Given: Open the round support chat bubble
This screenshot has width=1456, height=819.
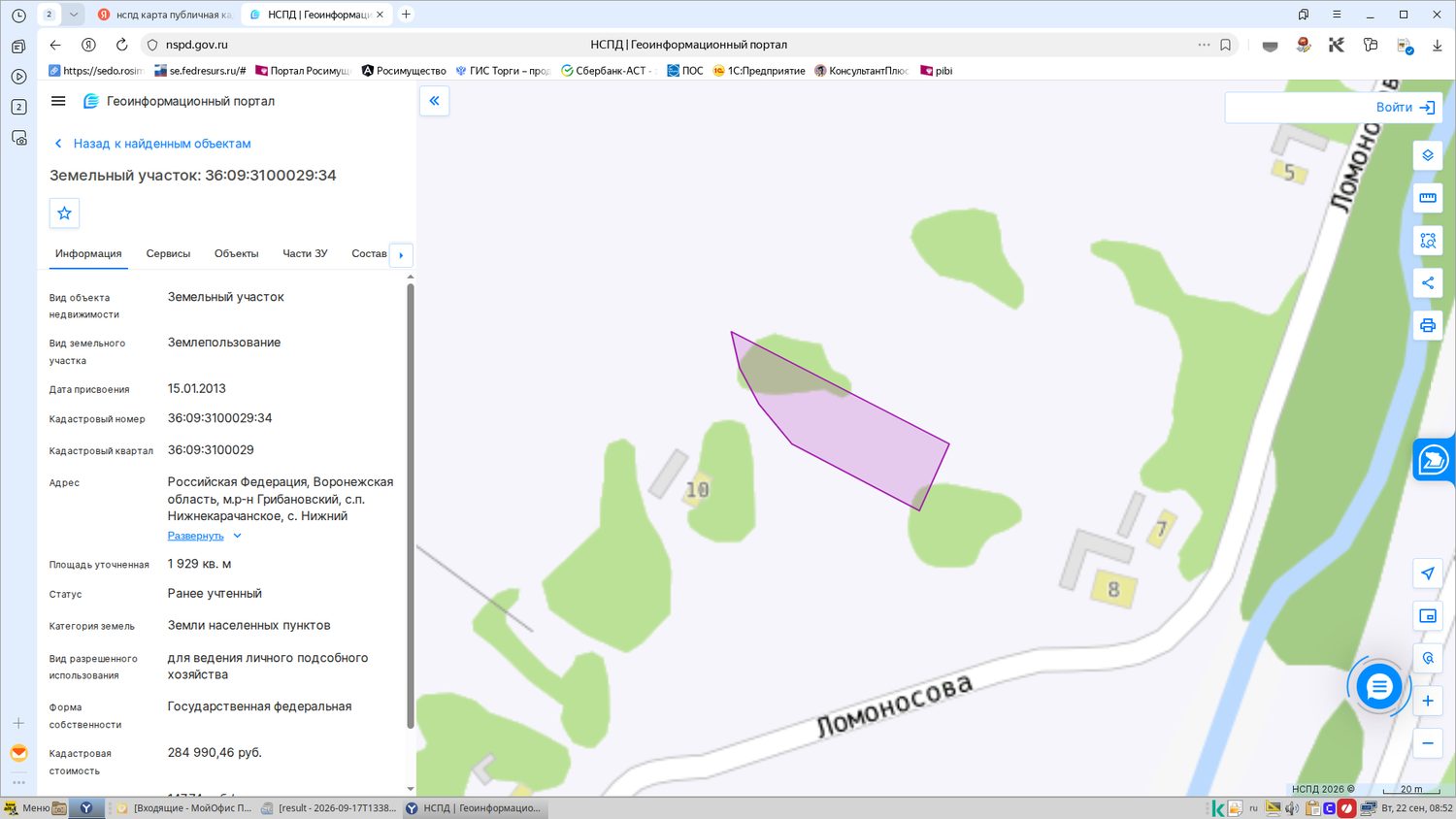Looking at the screenshot, I should tap(1378, 687).
